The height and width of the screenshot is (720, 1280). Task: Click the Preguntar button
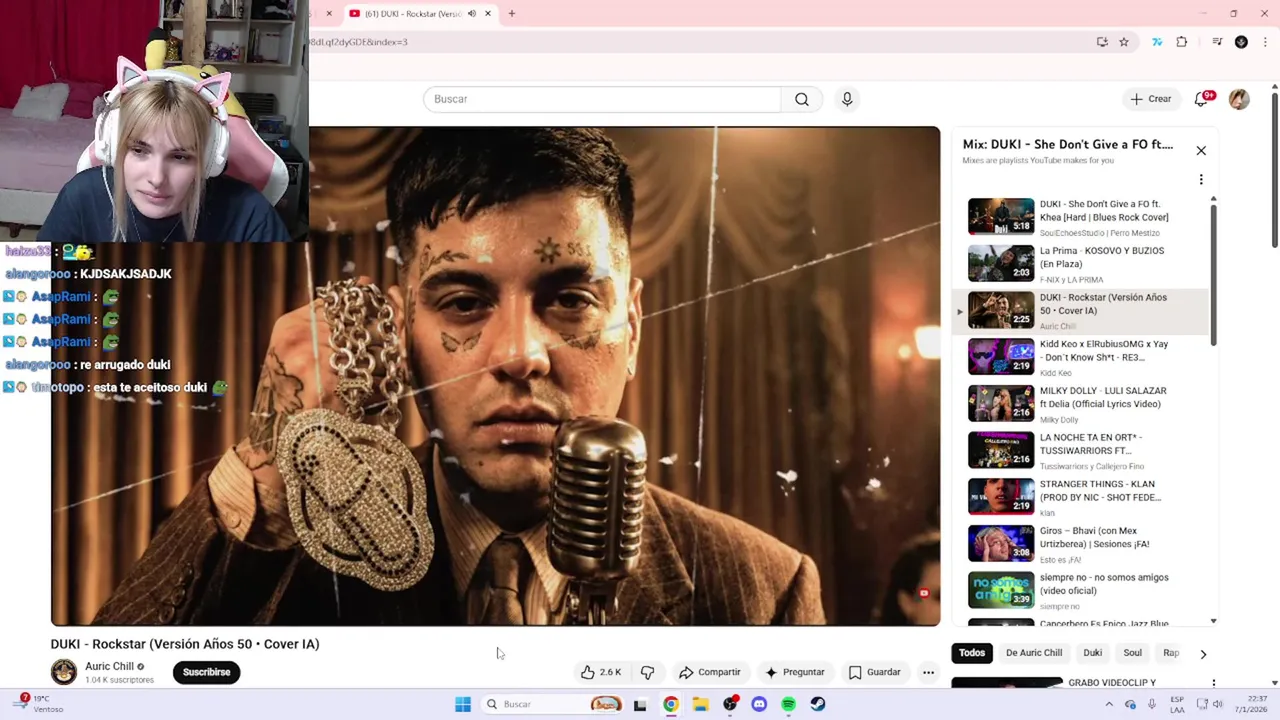click(x=794, y=672)
